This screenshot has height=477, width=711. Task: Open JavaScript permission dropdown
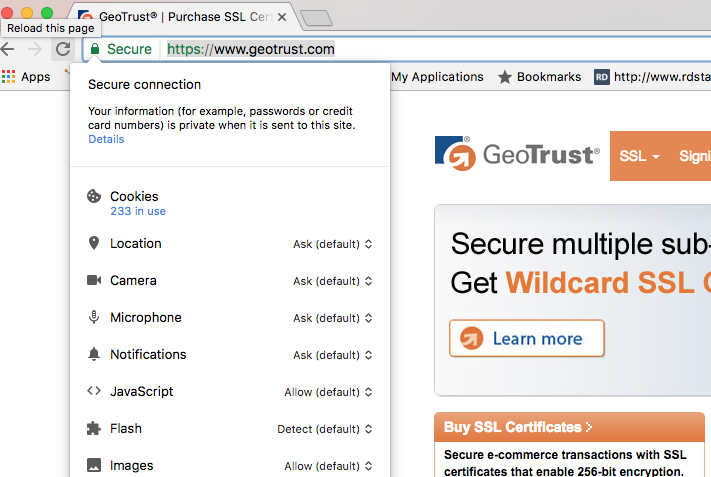pyautogui.click(x=328, y=392)
